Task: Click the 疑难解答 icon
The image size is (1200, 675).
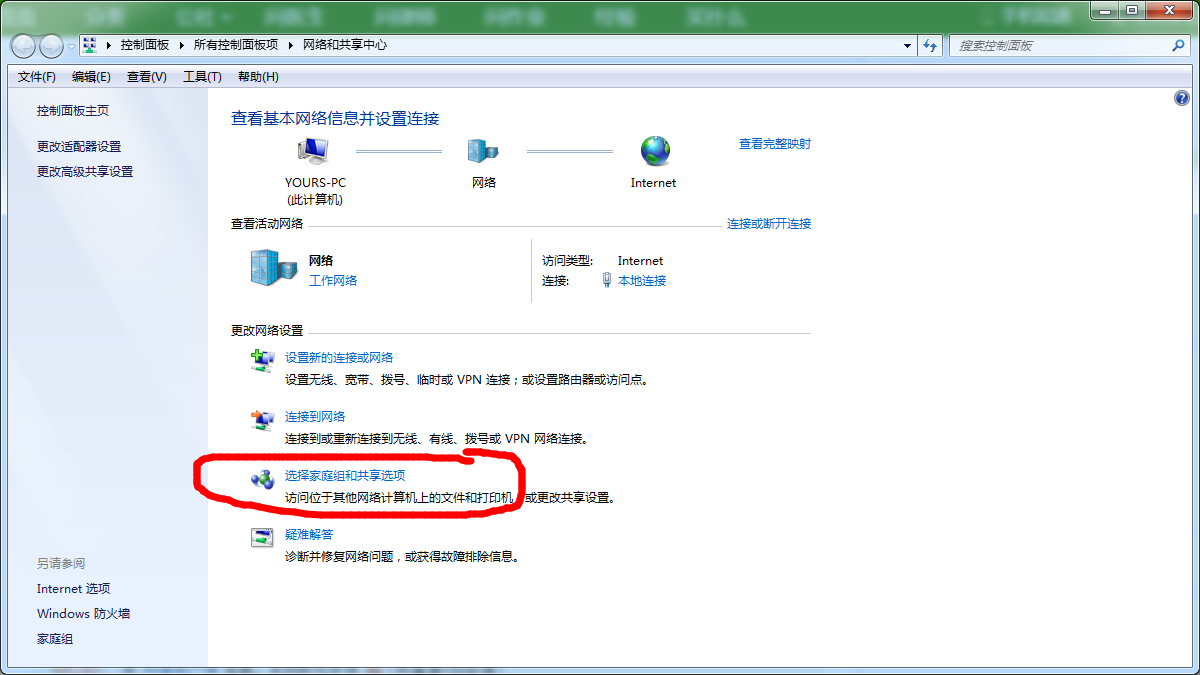Action: pyautogui.click(x=262, y=538)
